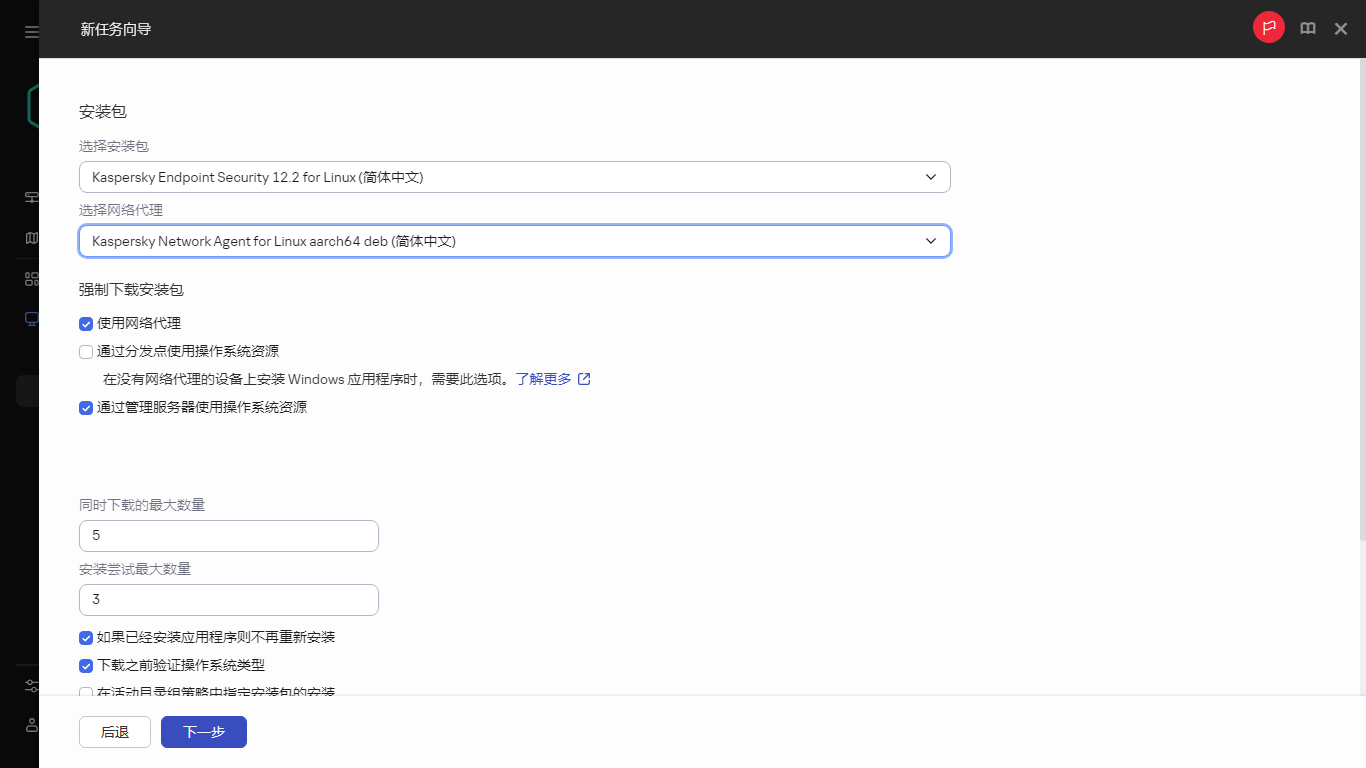Open online help via the book icon

(1307, 28)
